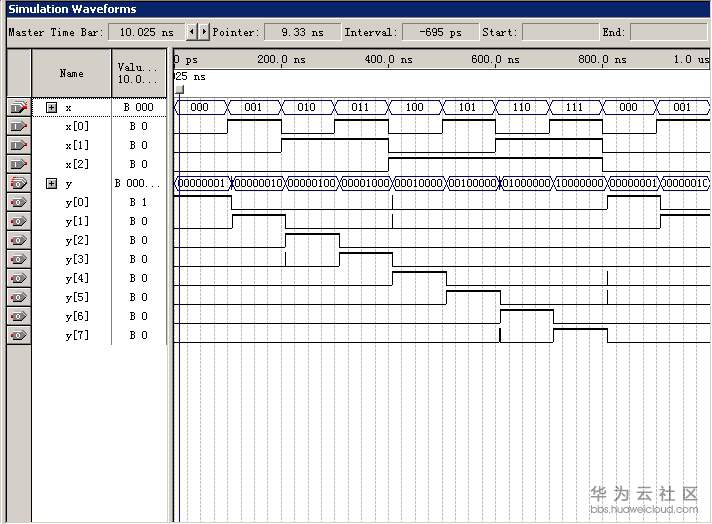Click the 010 segment of x waveform
Image resolution: width=712 pixels, height=524 pixels.
point(307,107)
